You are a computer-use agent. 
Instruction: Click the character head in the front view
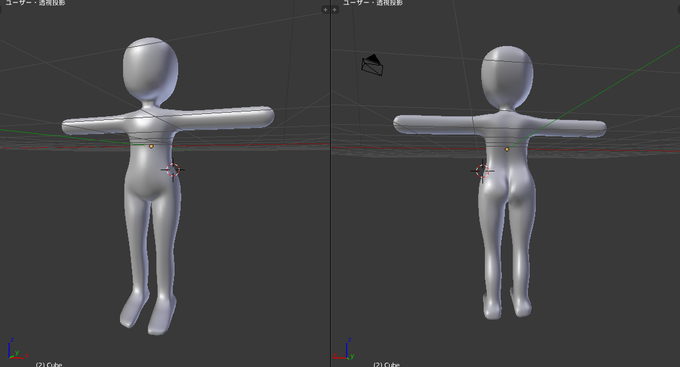(x=150, y=71)
